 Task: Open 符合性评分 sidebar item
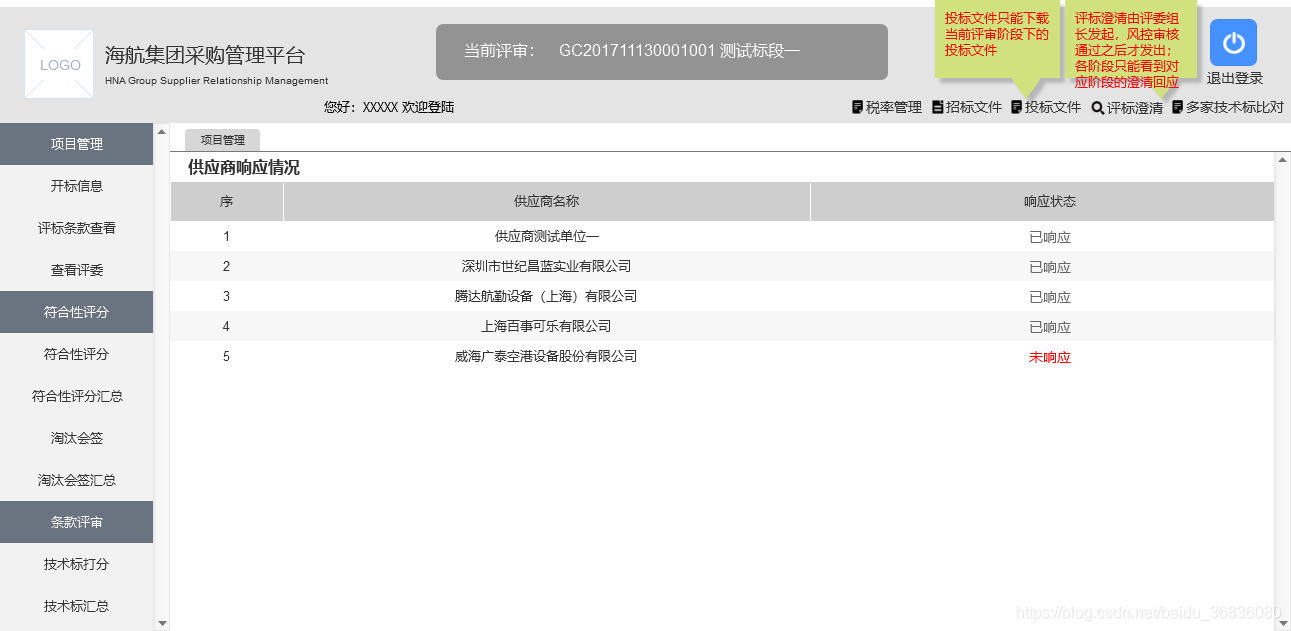77,354
